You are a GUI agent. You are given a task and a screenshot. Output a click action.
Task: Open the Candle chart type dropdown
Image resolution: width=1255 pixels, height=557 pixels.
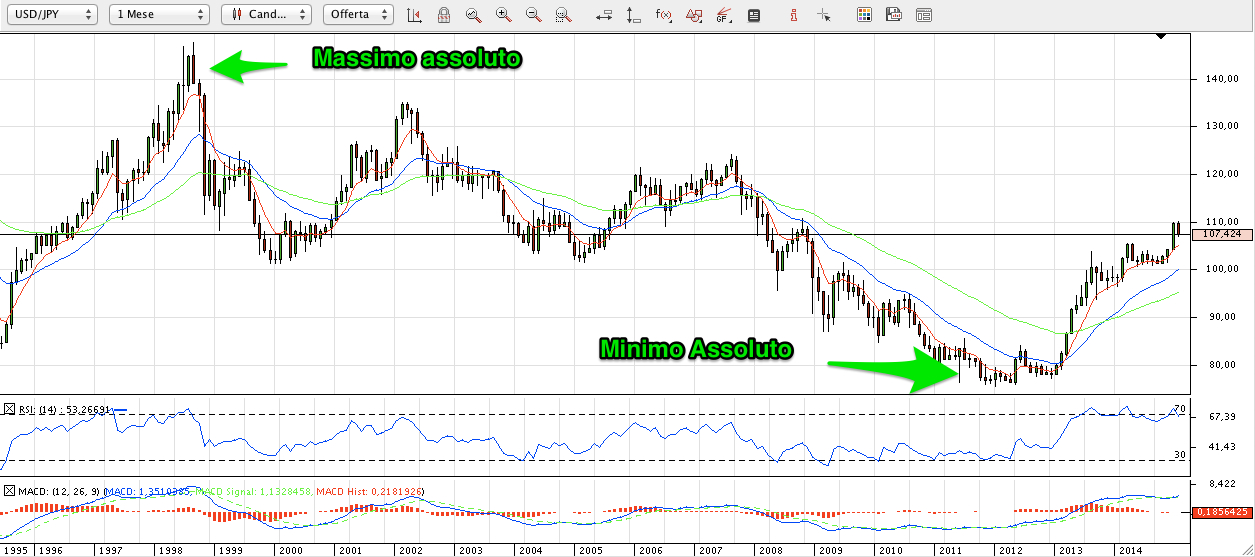pos(267,15)
